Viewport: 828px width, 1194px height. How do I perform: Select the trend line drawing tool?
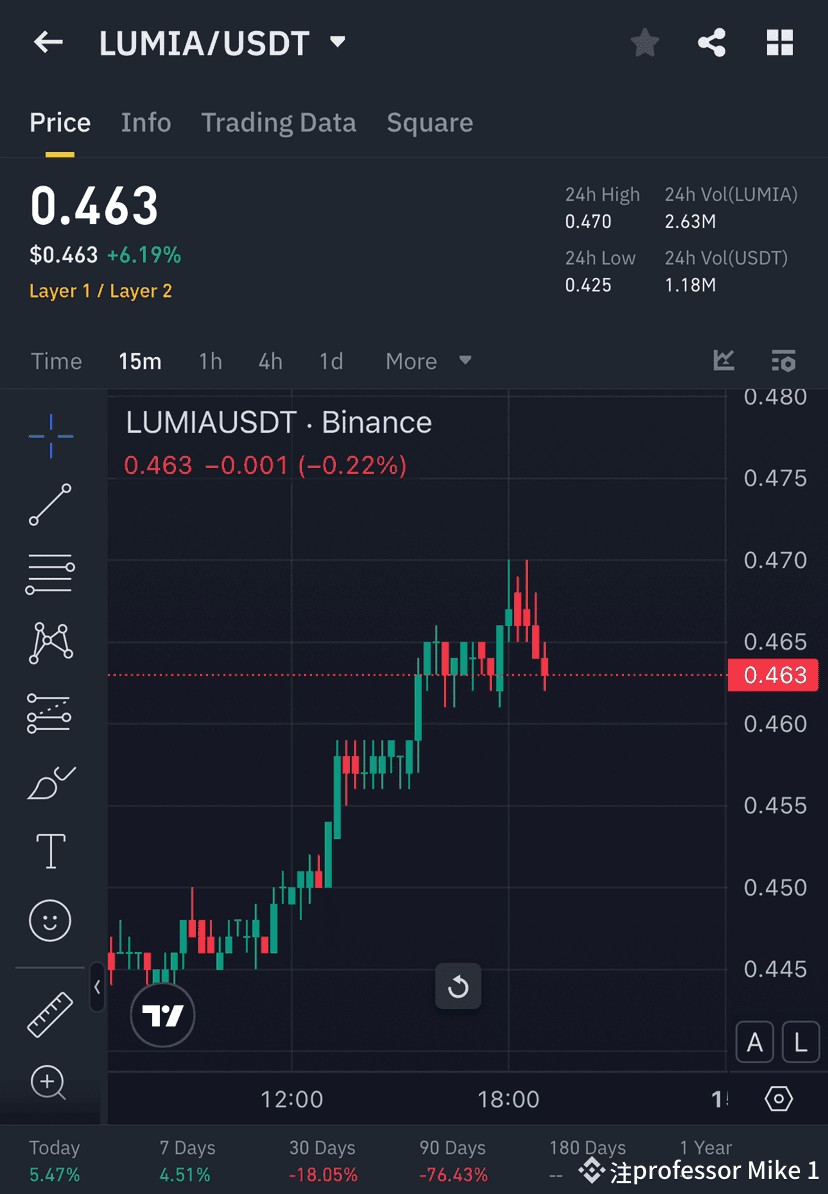tap(50, 505)
